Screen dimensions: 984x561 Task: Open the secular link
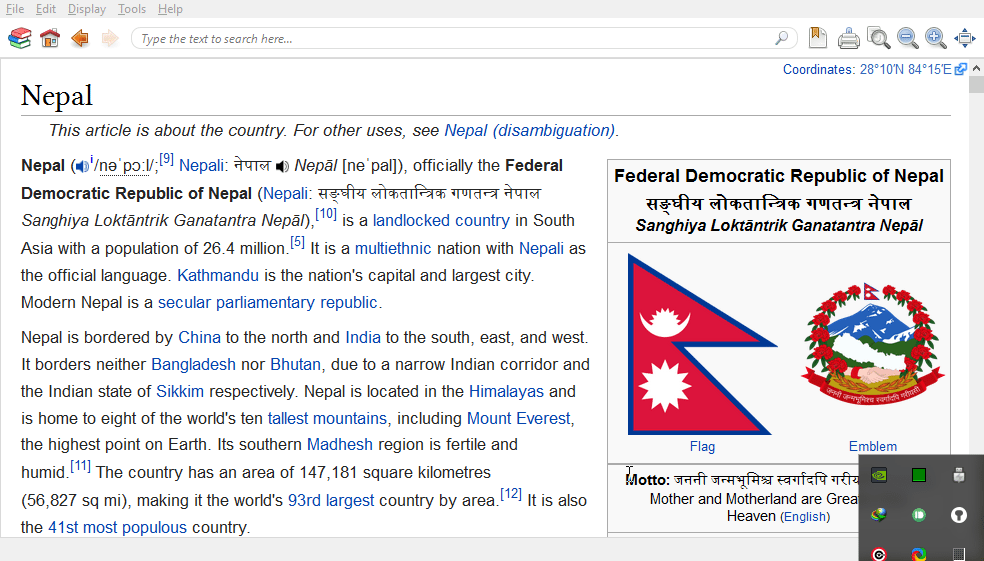point(184,302)
